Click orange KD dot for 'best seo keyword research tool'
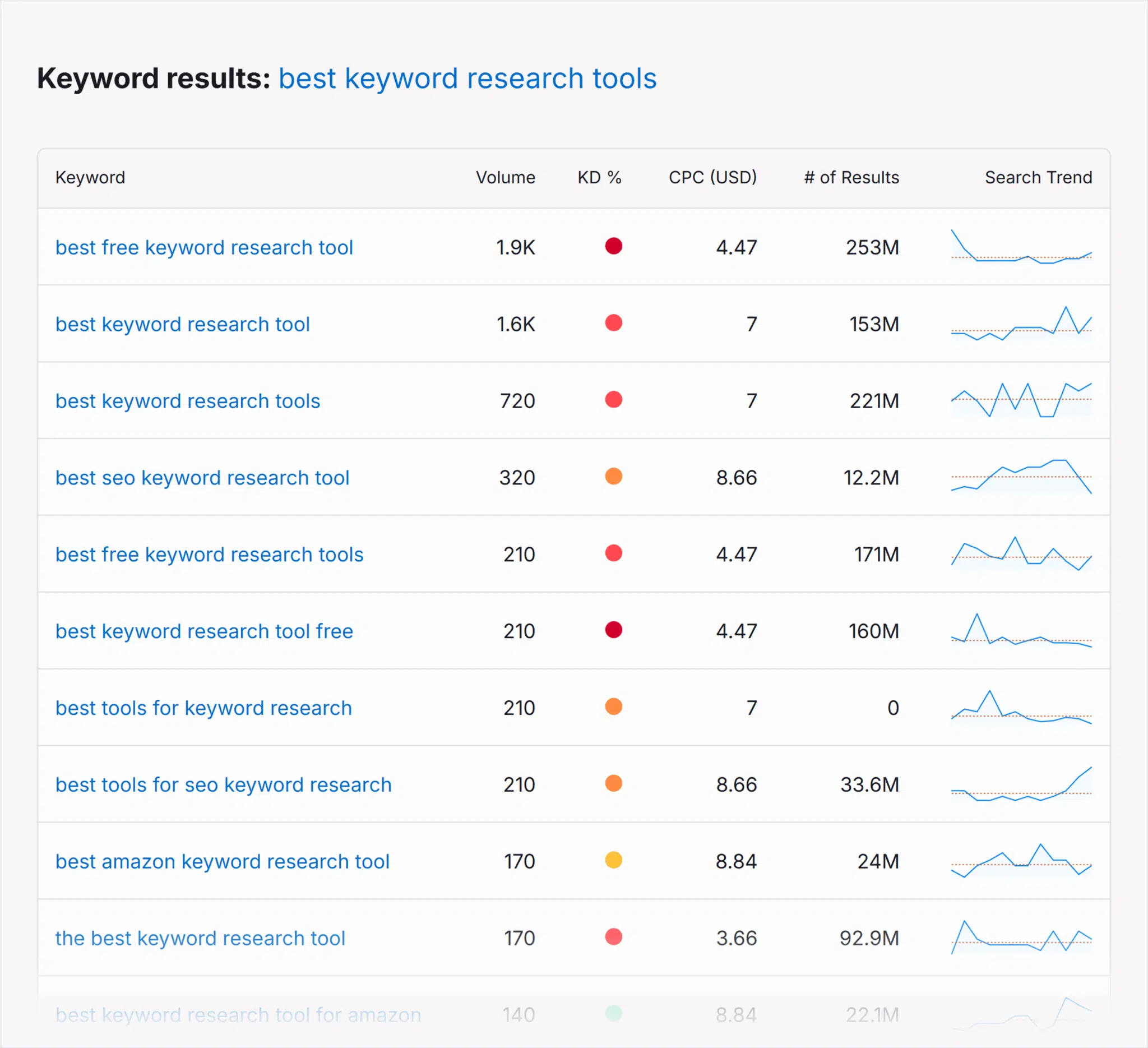This screenshot has width=1148, height=1048. point(613,477)
